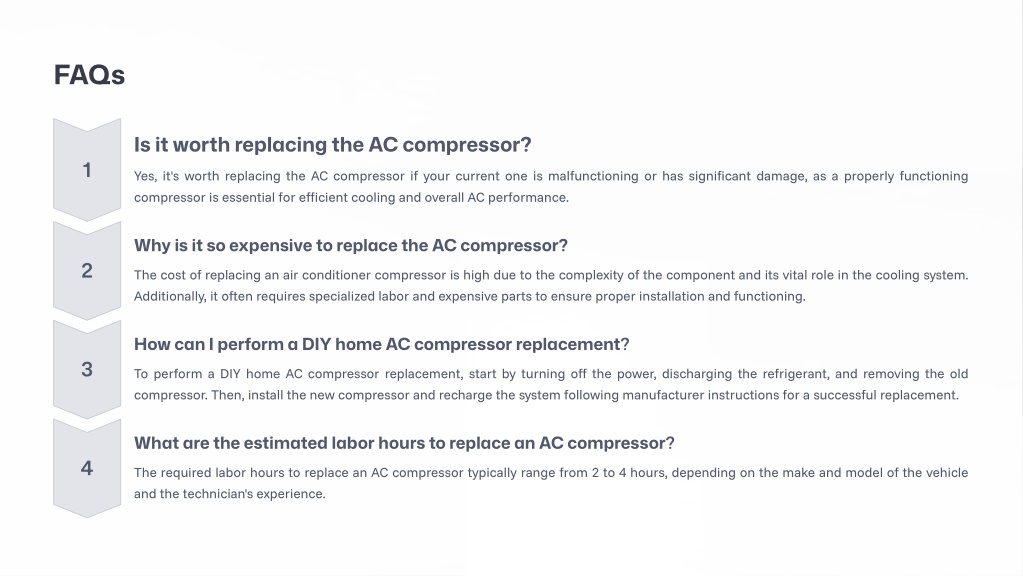
Task: Click the number 2 chevron badge
Action: click(x=87, y=270)
